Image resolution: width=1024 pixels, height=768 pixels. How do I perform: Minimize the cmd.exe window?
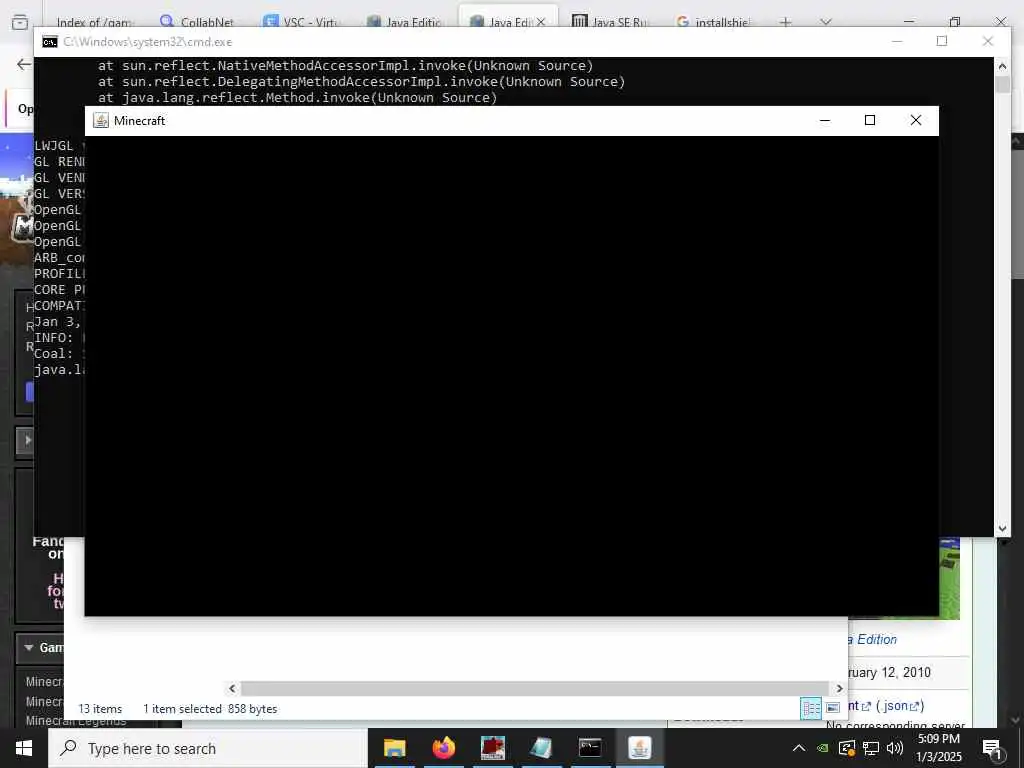coord(897,41)
